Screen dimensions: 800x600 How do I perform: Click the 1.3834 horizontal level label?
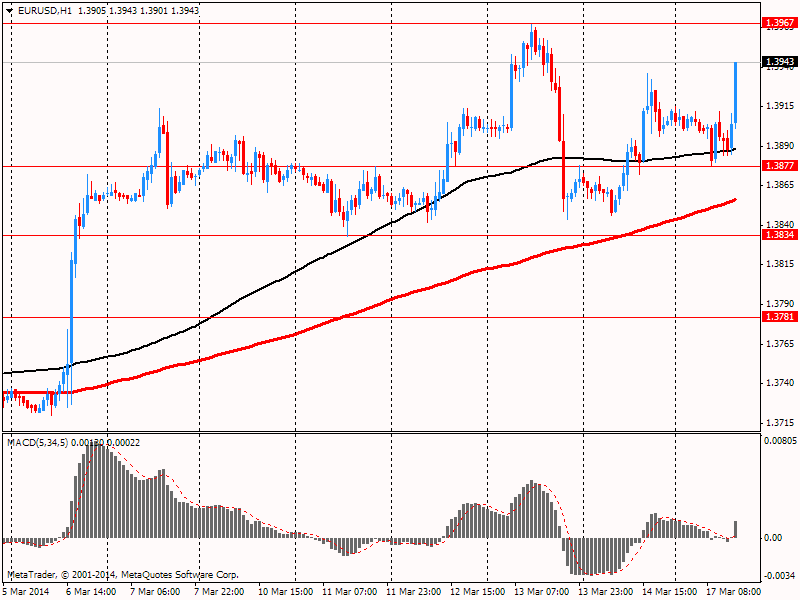780,235
